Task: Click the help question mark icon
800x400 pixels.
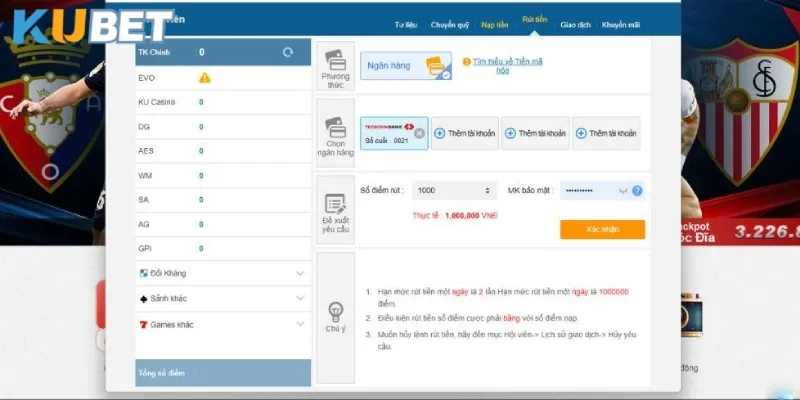Action: tap(637, 190)
